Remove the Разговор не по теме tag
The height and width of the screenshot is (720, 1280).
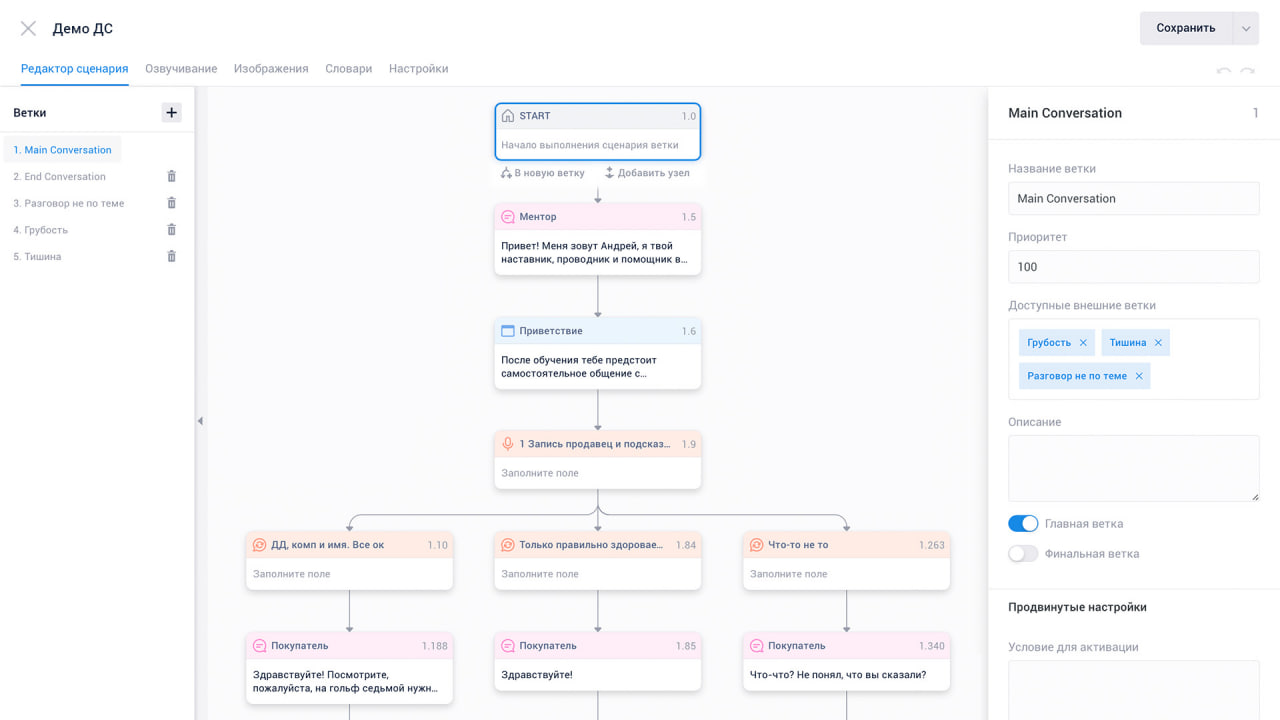1139,376
